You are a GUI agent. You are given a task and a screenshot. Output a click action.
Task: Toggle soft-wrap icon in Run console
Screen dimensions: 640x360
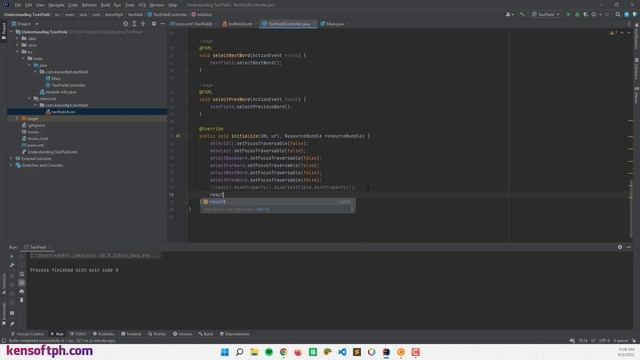[x=22, y=274]
